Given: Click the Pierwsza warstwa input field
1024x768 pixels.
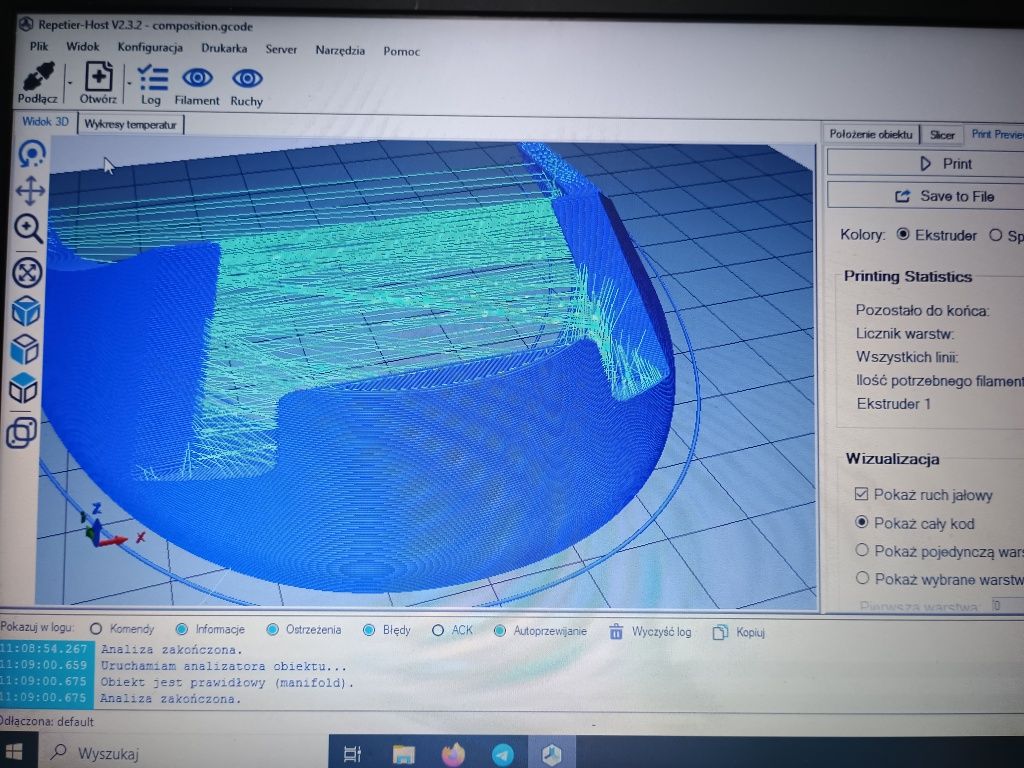Looking at the screenshot, I should tap(1006, 605).
